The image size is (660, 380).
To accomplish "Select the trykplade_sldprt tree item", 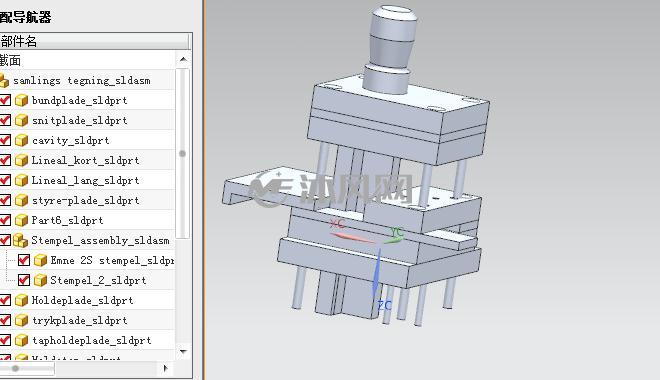I will coord(80,321).
